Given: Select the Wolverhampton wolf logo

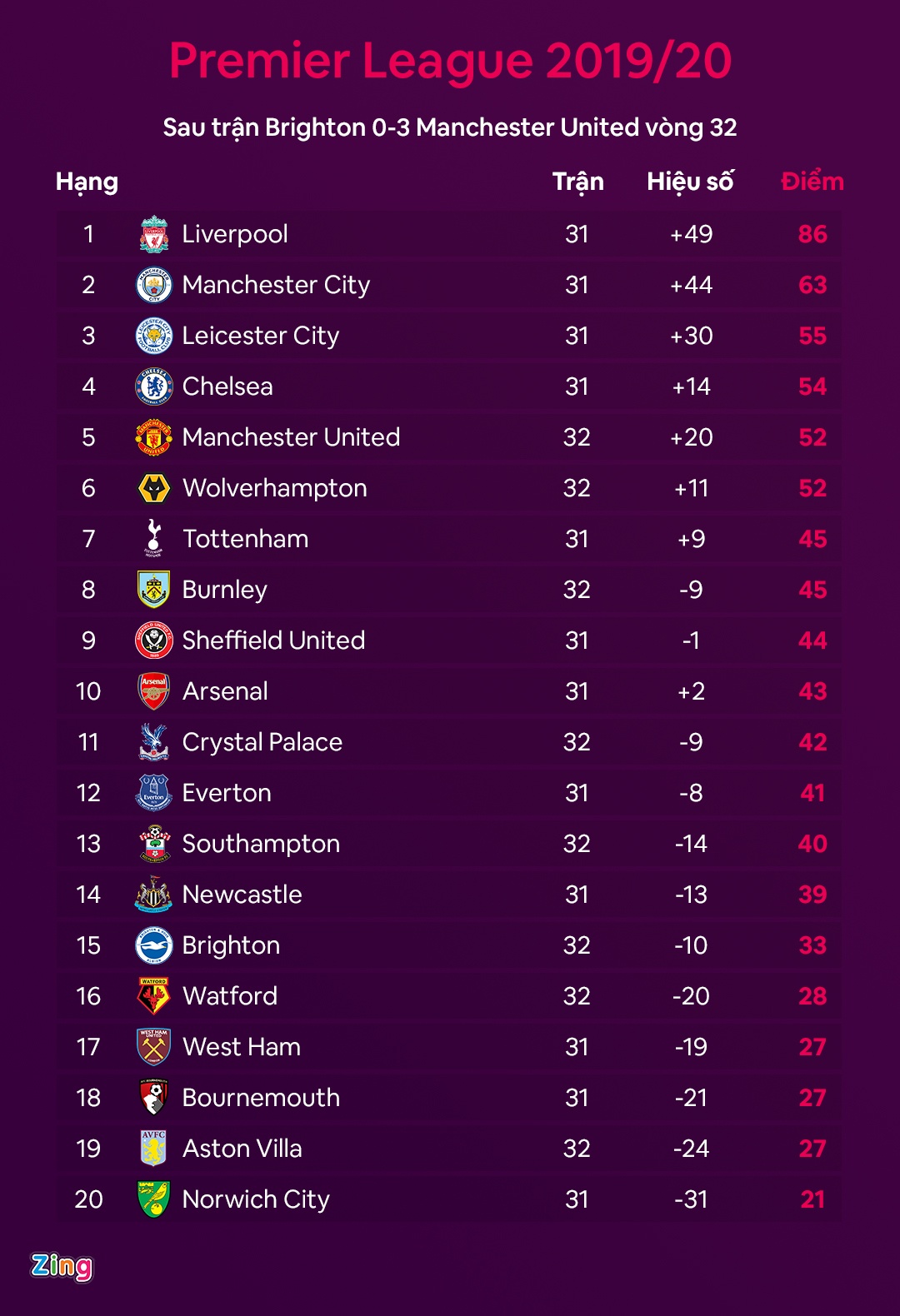Looking at the screenshot, I should pos(154,488).
